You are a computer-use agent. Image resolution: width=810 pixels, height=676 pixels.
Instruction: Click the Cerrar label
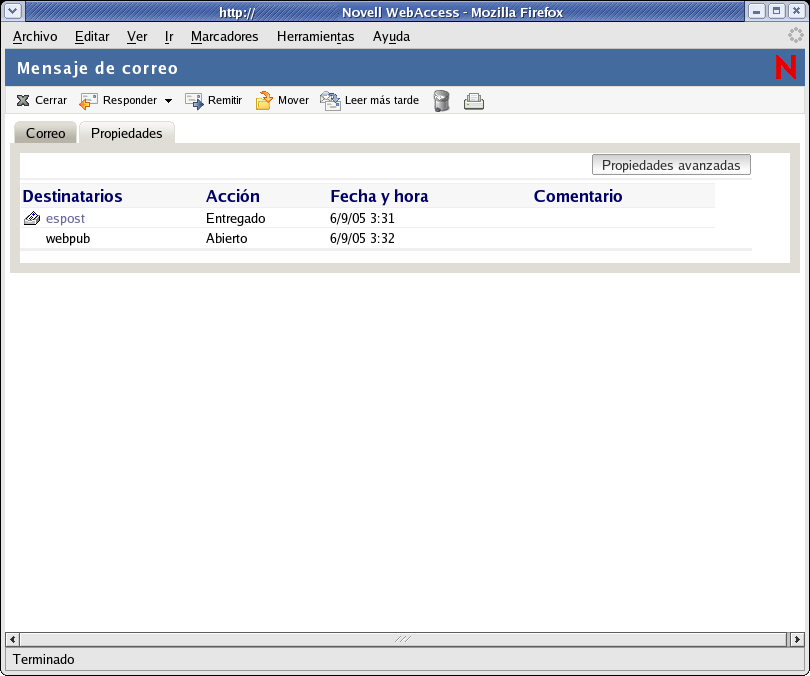pyautogui.click(x=51, y=100)
